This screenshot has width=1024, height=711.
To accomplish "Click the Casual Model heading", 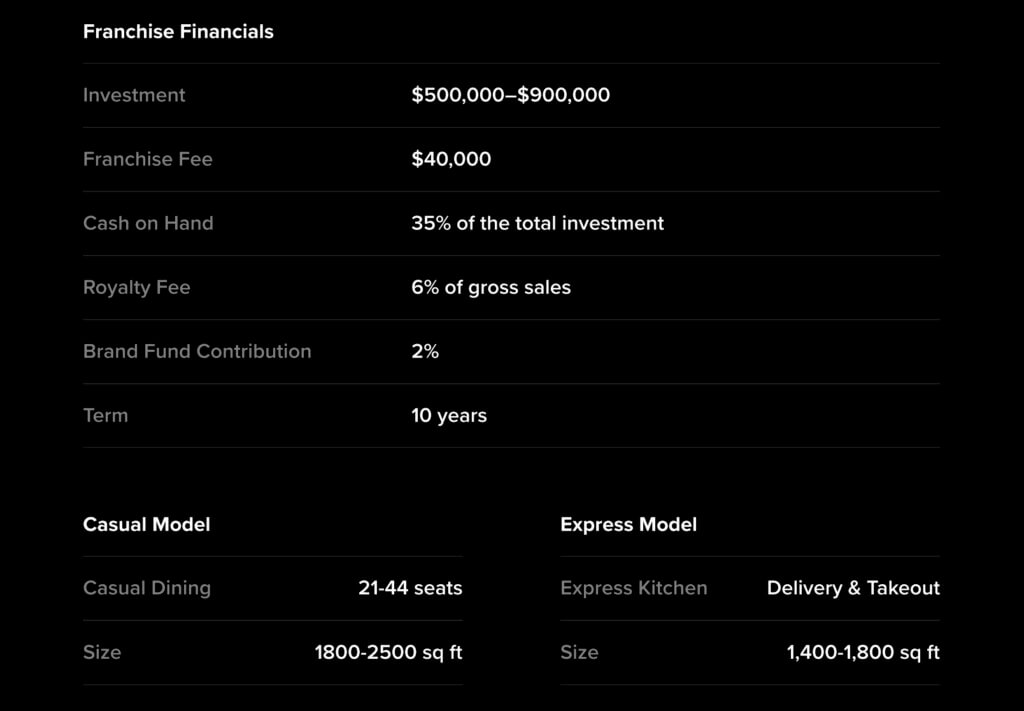I will [x=146, y=524].
